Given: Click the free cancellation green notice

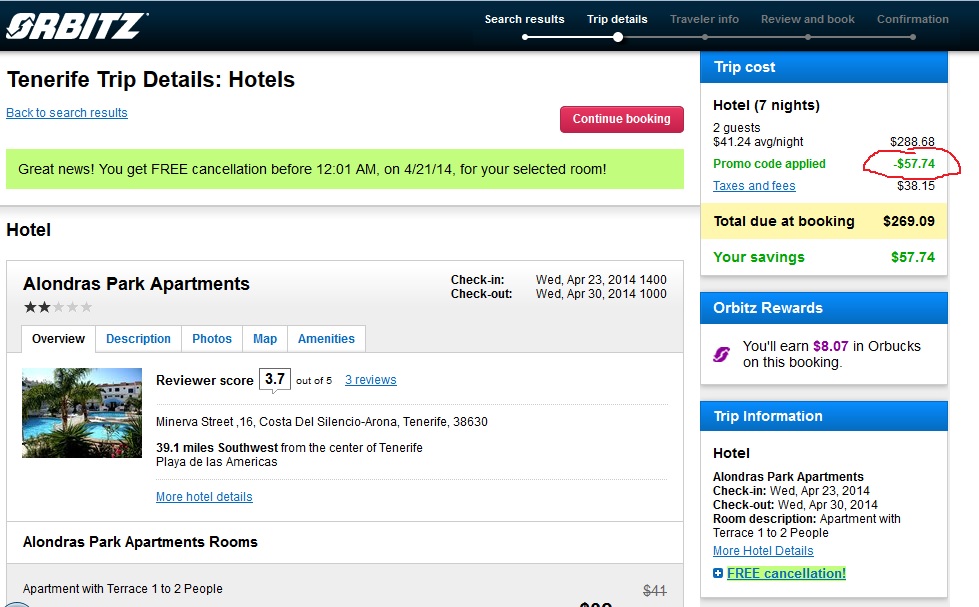Looking at the screenshot, I should point(345,169).
